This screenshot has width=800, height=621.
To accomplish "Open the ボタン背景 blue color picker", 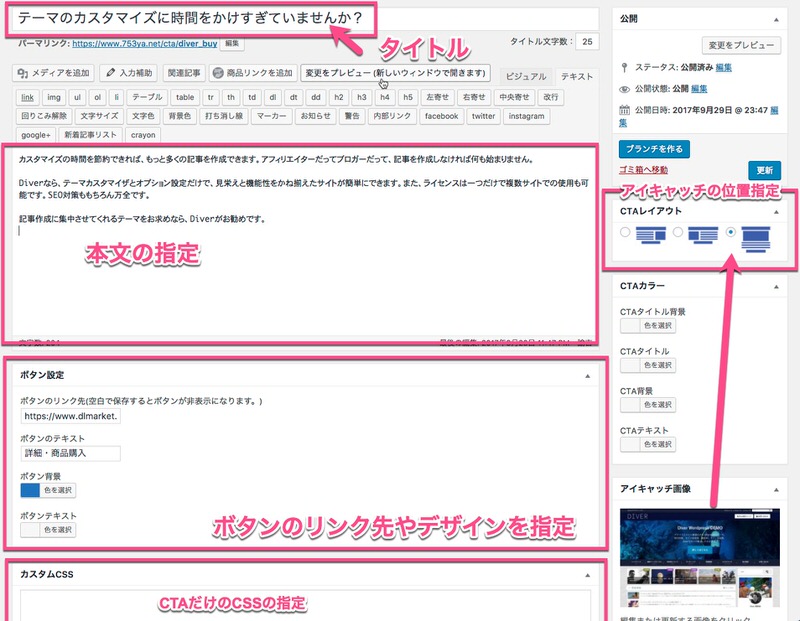I will tap(48, 490).
